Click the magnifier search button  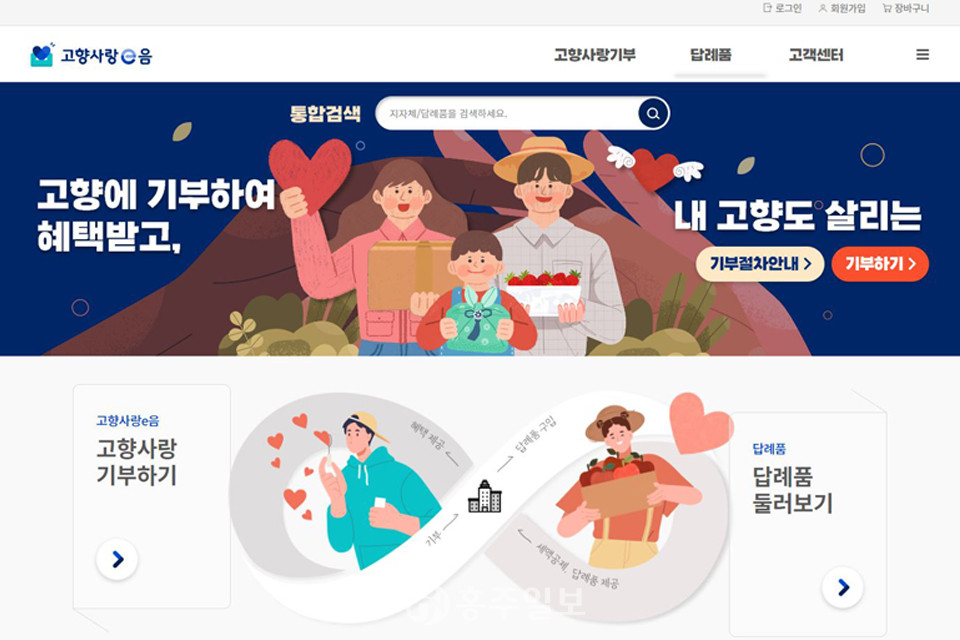point(653,113)
